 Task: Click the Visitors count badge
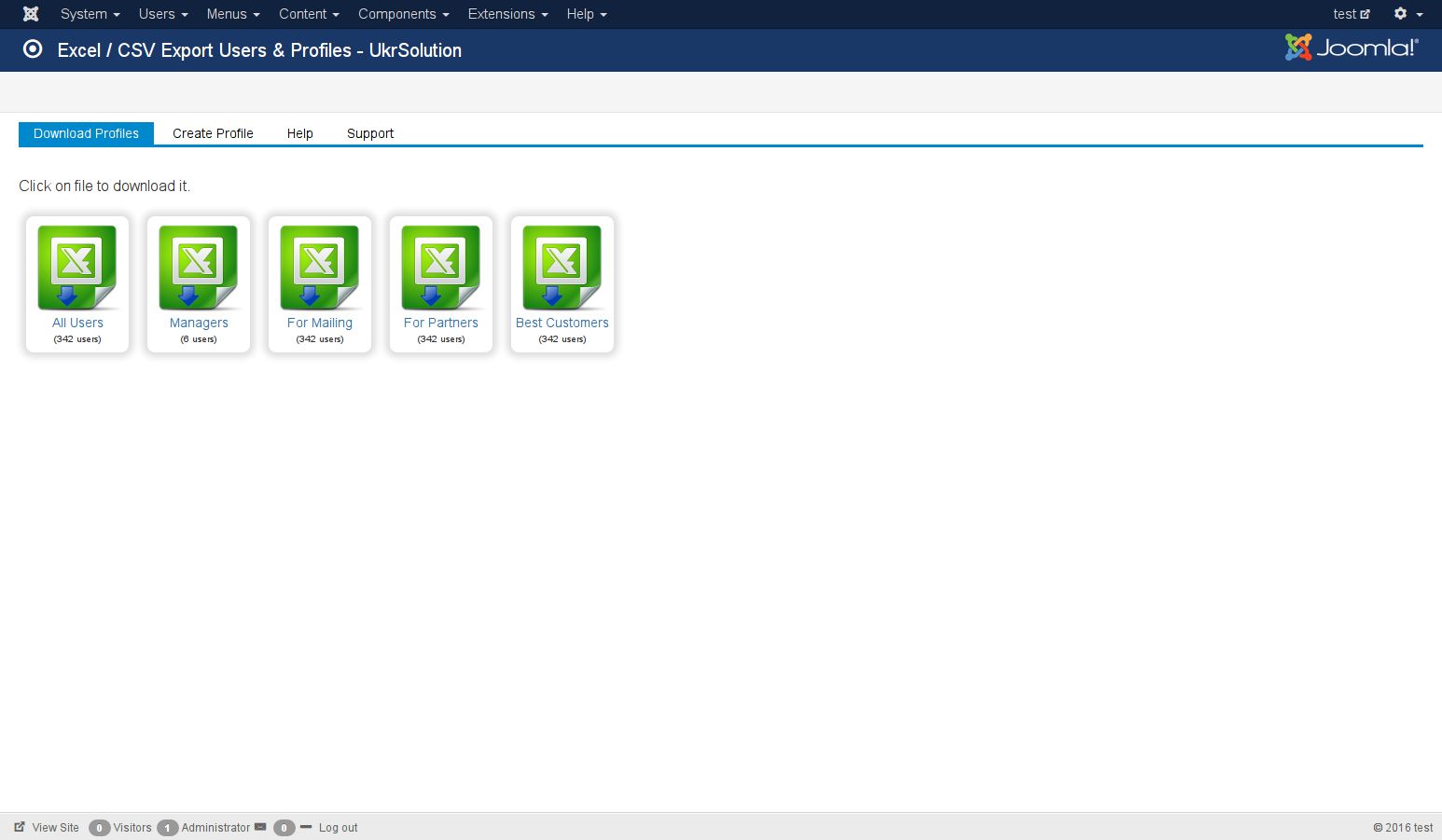(99, 828)
